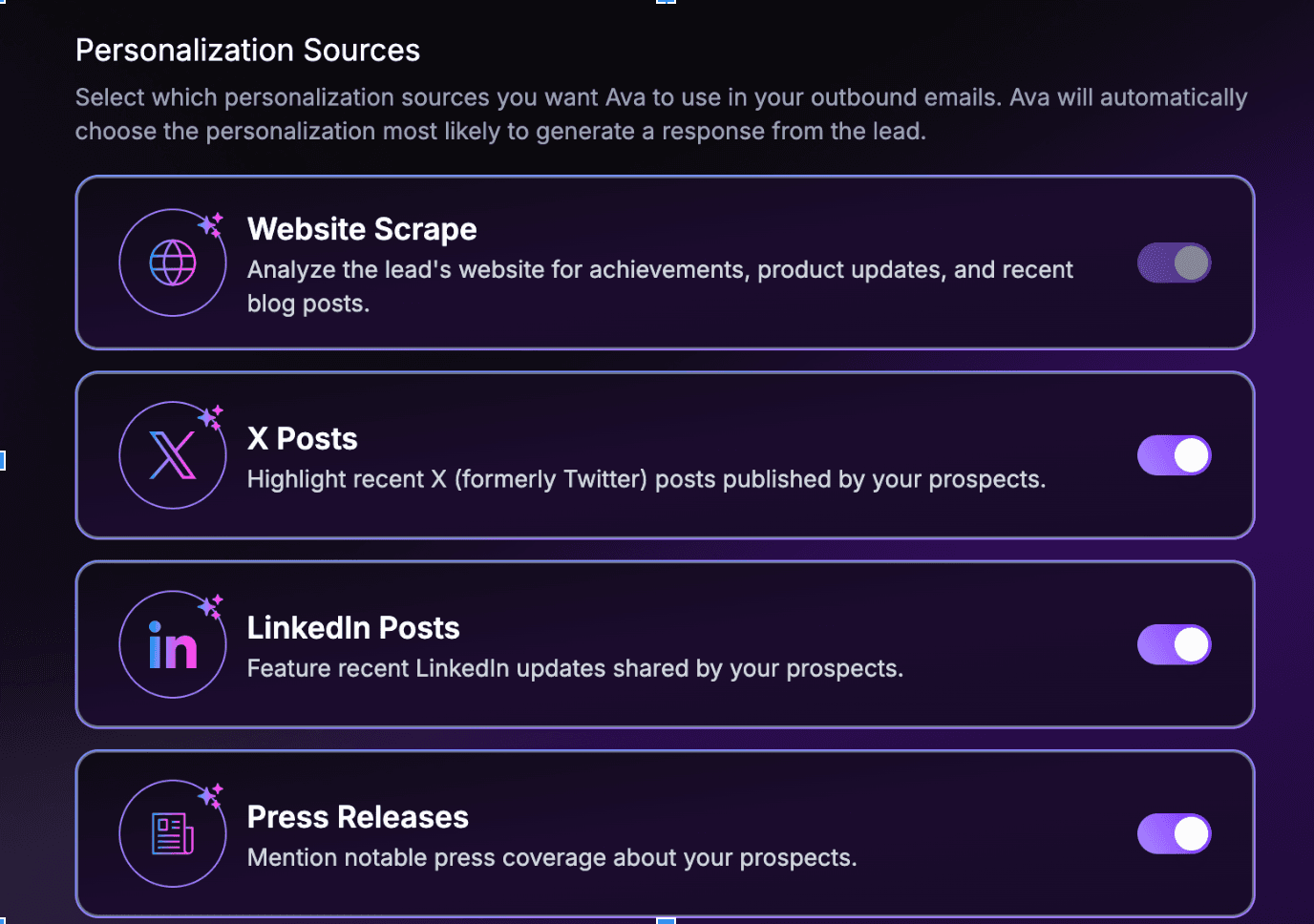Disable the X Posts toggle

1174,455
